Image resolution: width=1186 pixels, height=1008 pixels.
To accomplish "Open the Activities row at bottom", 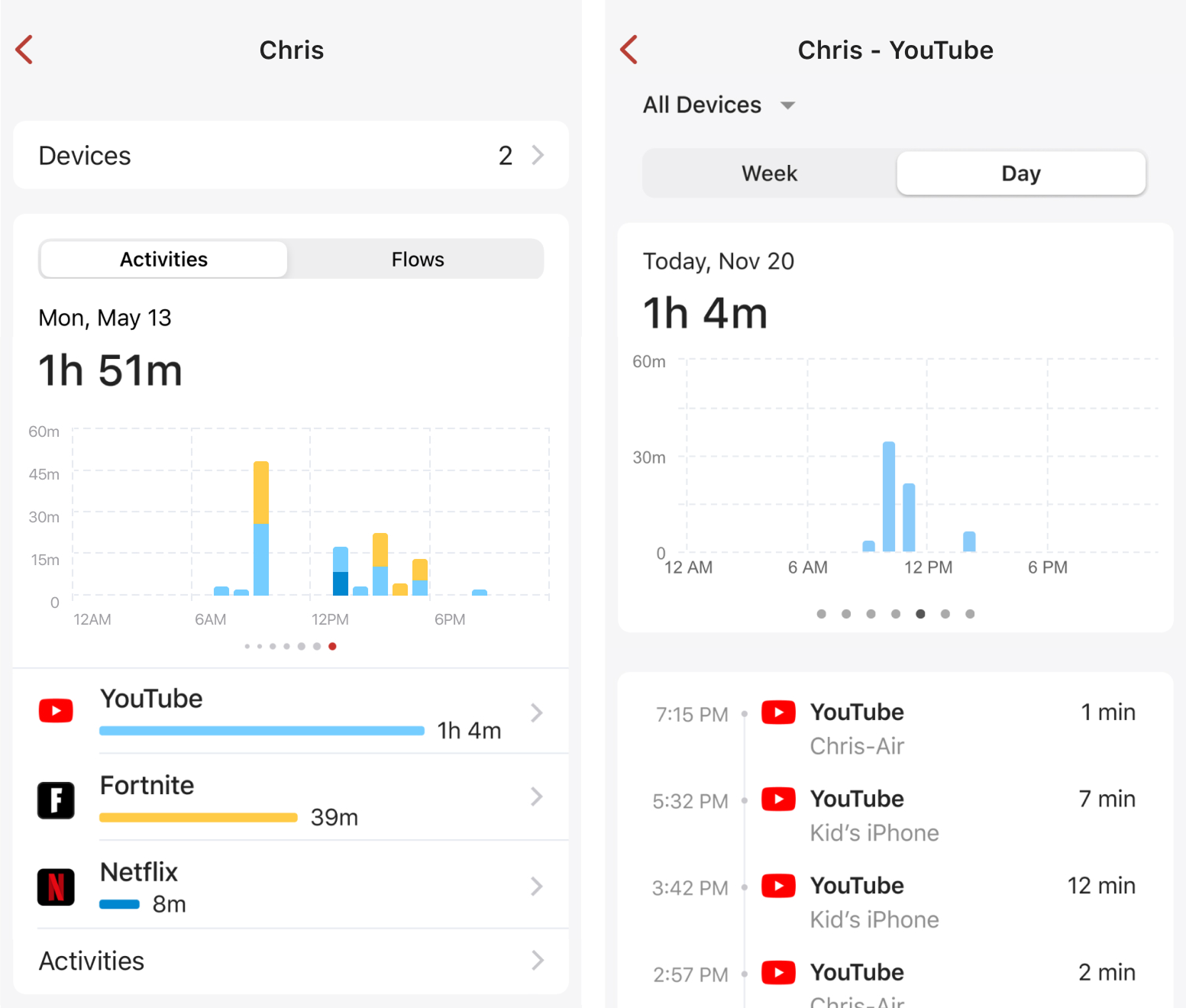I will (290, 961).
